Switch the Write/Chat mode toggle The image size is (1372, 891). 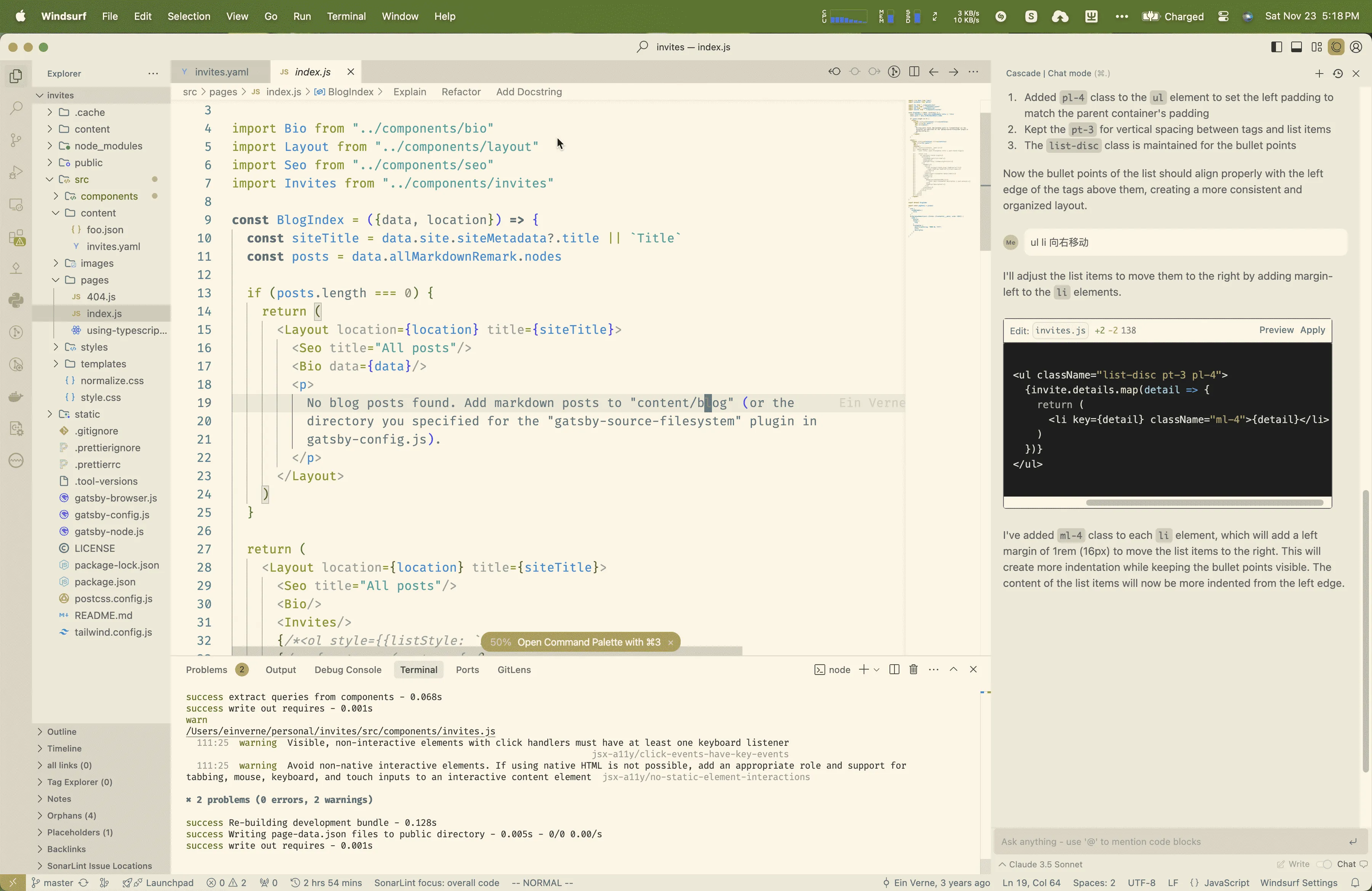[x=1324, y=864]
